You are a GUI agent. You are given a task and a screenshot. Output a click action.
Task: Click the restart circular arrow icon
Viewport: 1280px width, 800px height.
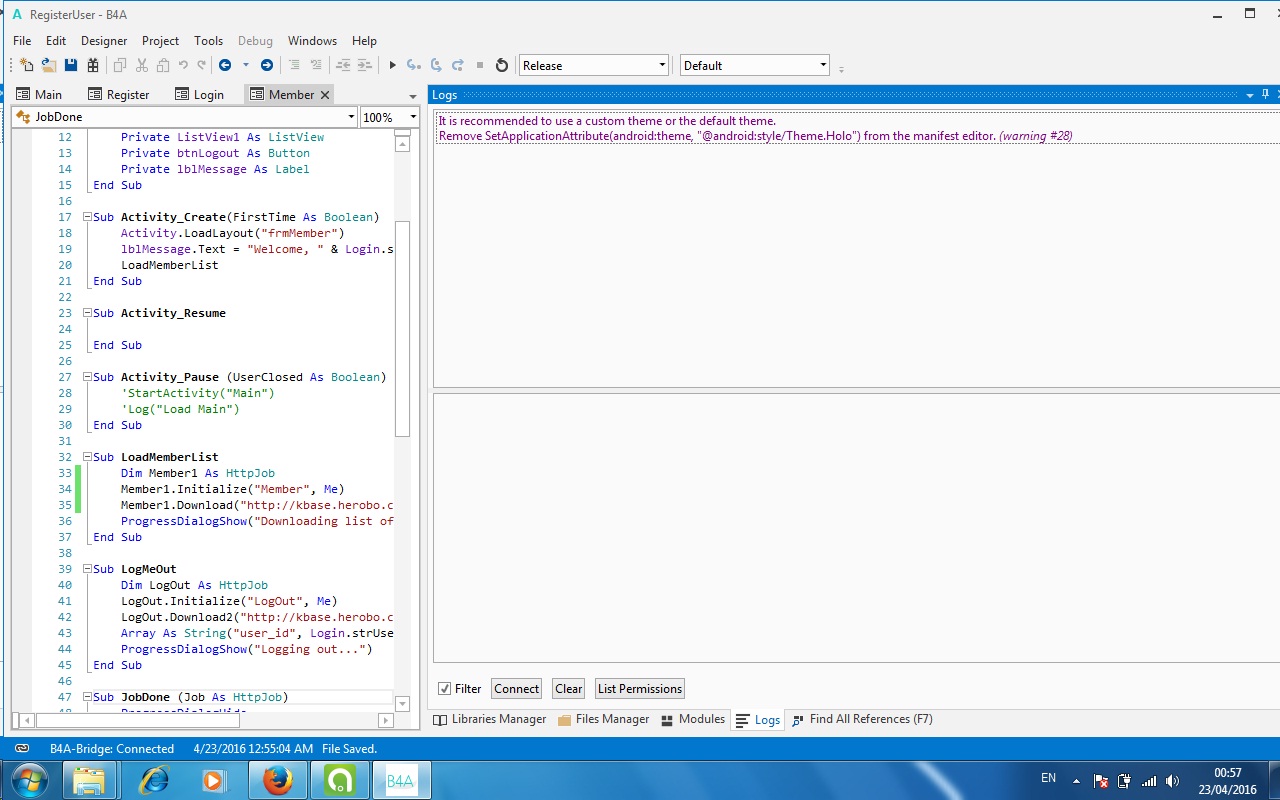(x=502, y=66)
